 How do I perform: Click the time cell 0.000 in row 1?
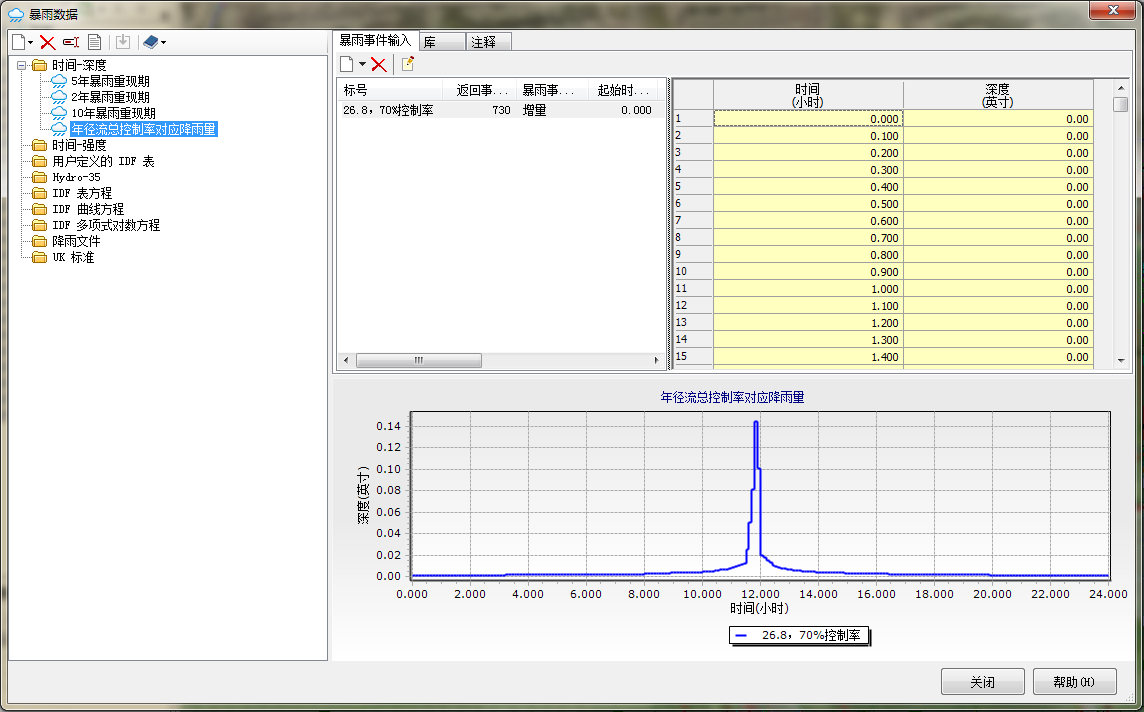pos(808,119)
